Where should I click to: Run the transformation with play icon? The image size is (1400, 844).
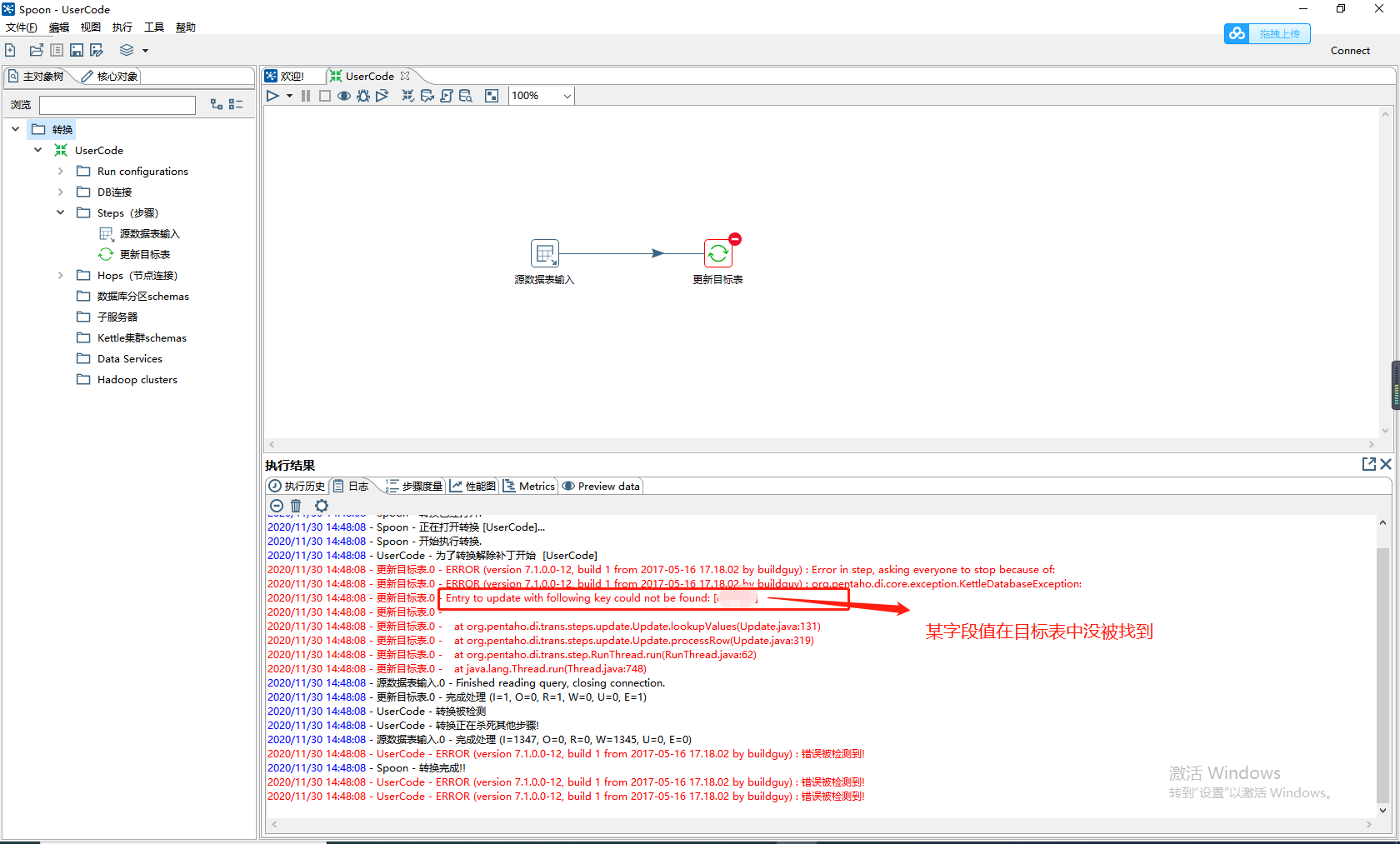pyautogui.click(x=272, y=96)
